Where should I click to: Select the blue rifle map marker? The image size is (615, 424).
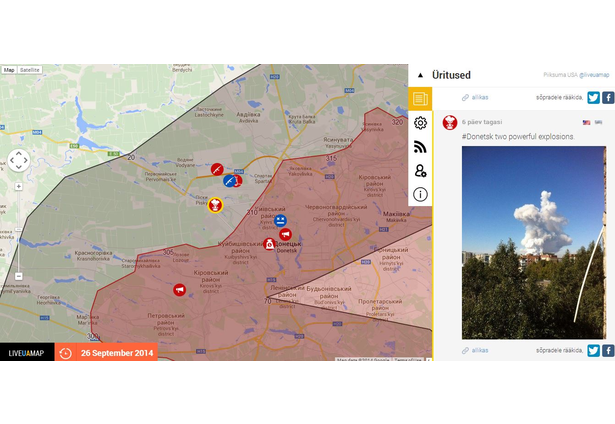coord(229,181)
